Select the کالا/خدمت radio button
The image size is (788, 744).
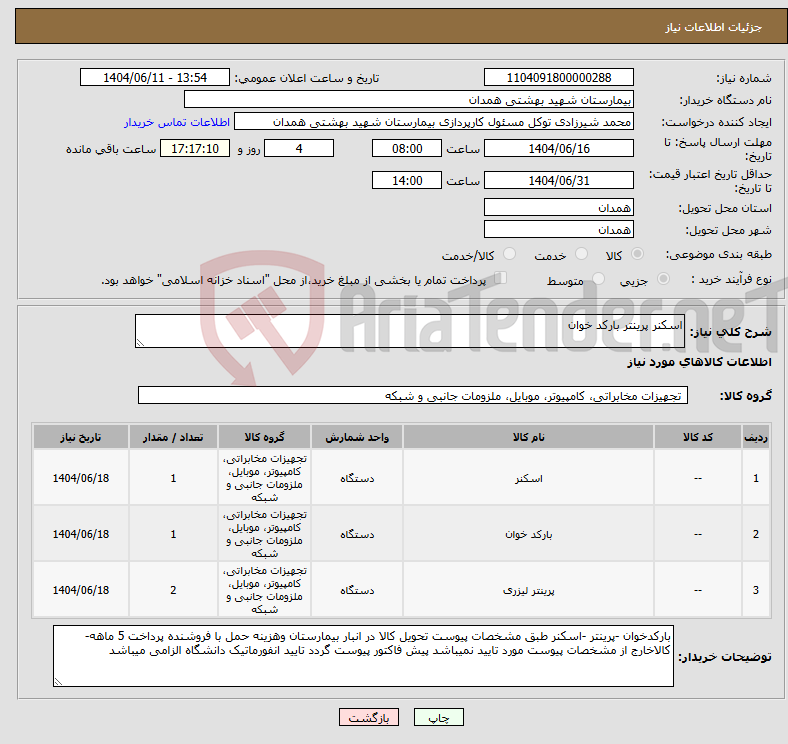pos(509,254)
